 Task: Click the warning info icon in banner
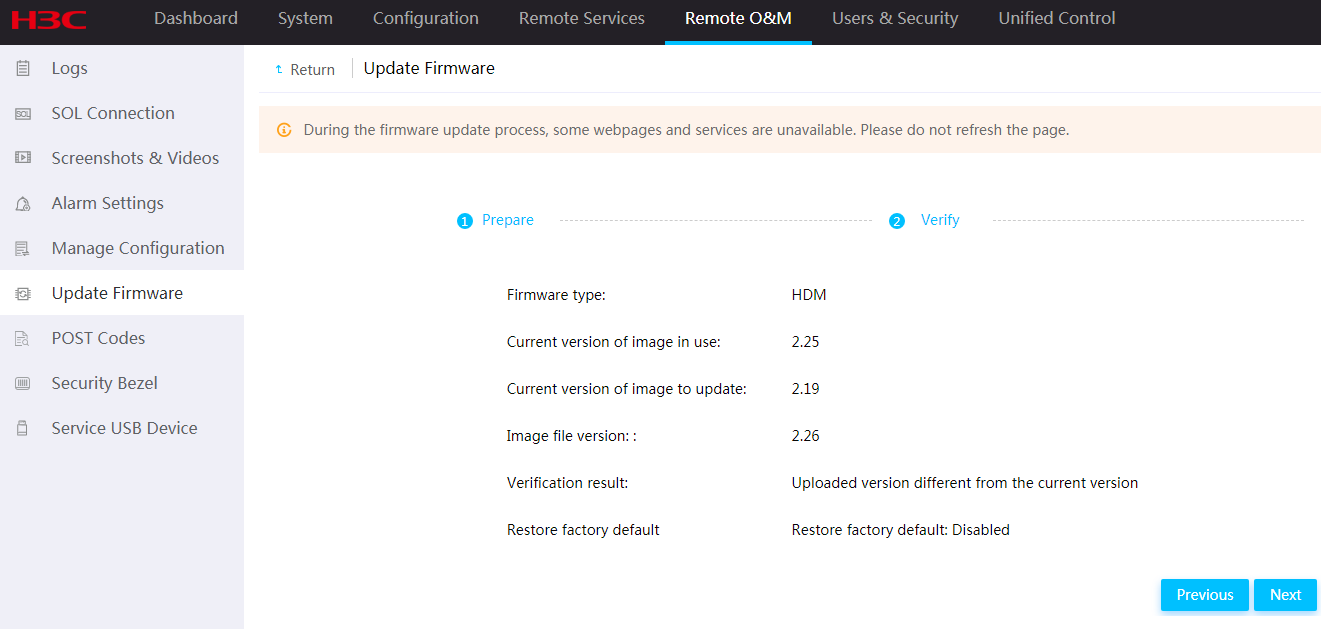click(x=284, y=130)
